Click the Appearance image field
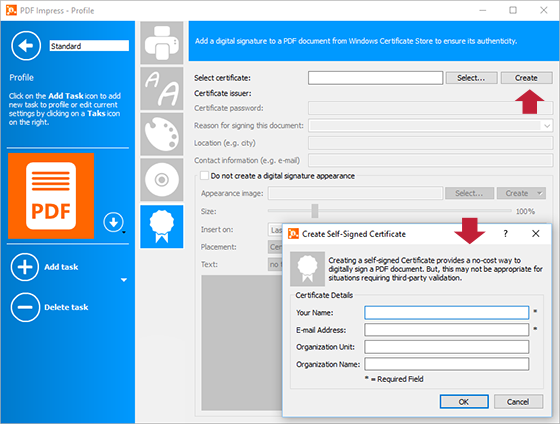This screenshot has height=424, width=560. click(355, 193)
